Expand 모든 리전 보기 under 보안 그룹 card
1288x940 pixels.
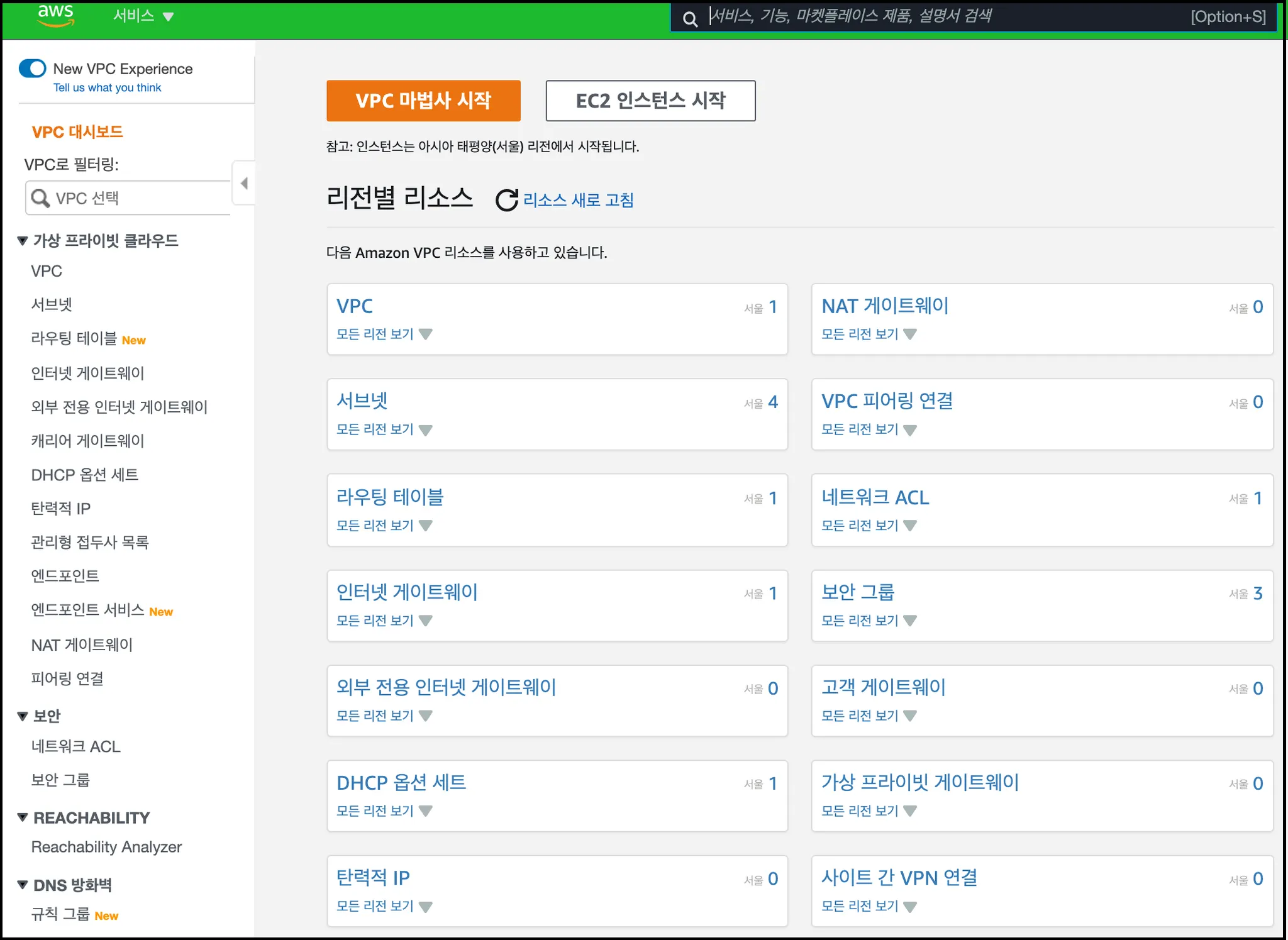pos(869,621)
